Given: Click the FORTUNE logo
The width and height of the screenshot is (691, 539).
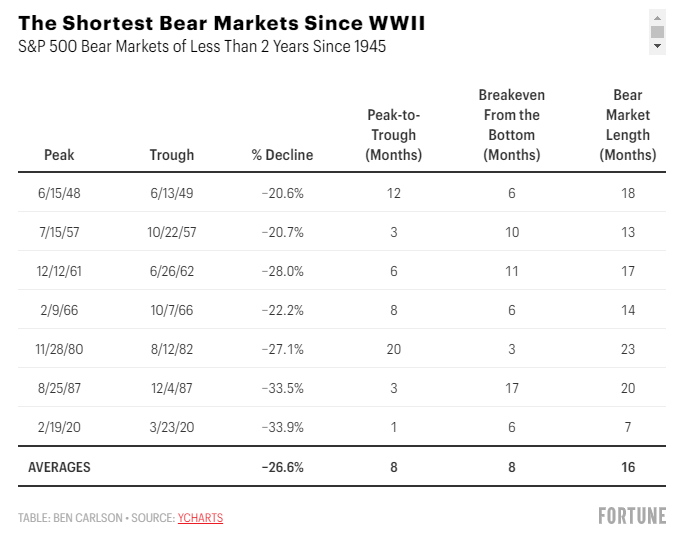Looking at the screenshot, I should tap(632, 516).
